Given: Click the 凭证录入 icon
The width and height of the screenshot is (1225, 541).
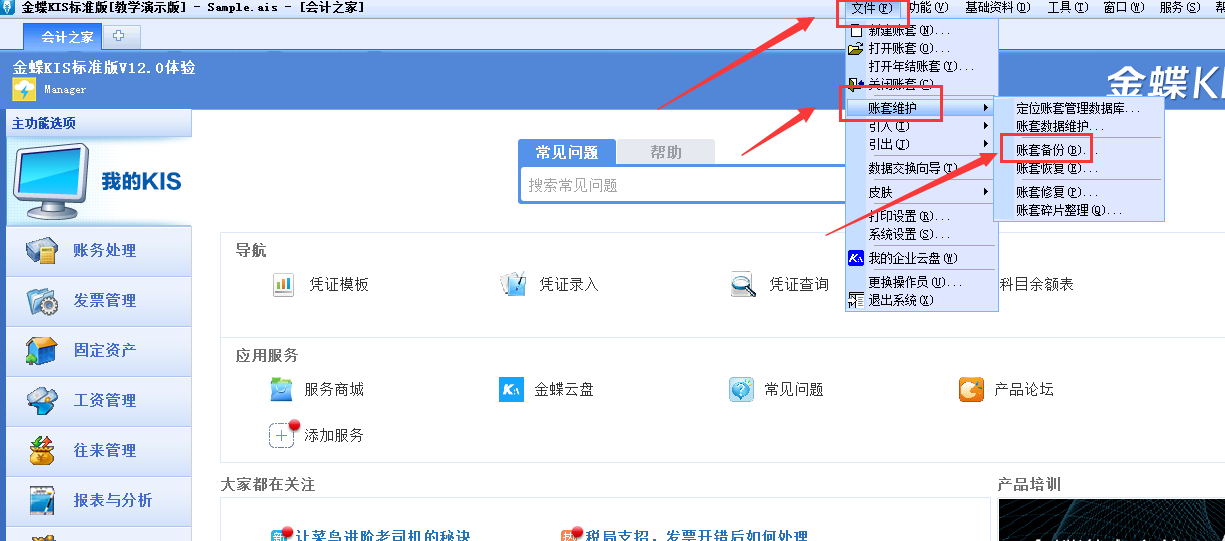Looking at the screenshot, I should 513,284.
